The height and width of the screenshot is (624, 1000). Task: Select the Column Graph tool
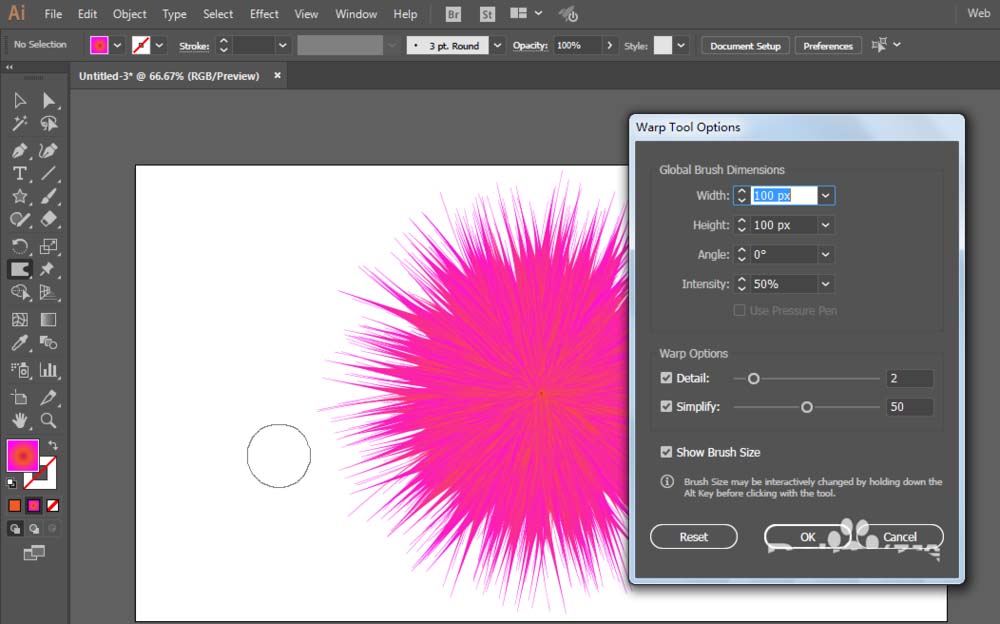click(48, 370)
